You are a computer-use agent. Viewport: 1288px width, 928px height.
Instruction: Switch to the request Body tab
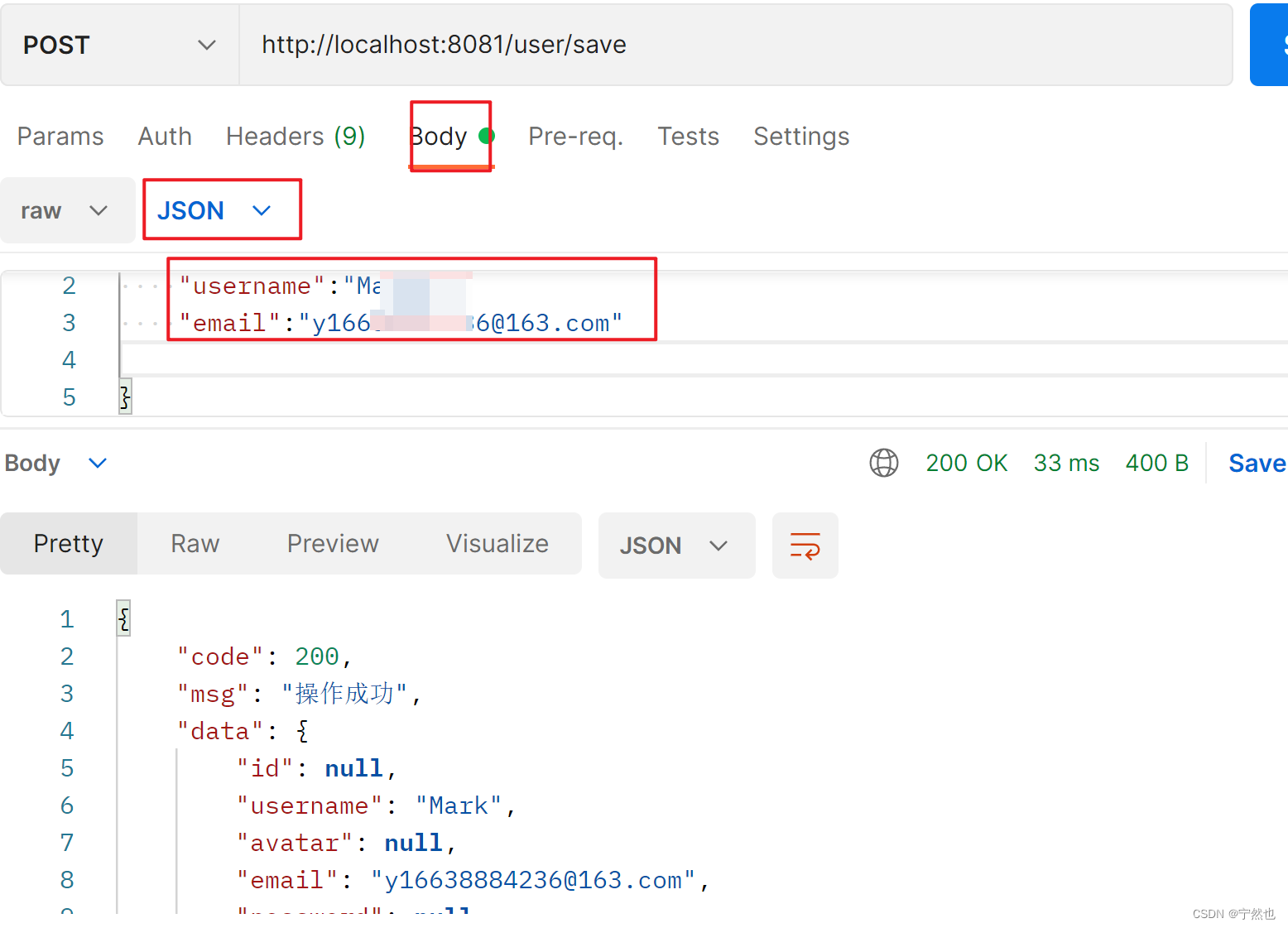coord(451,136)
